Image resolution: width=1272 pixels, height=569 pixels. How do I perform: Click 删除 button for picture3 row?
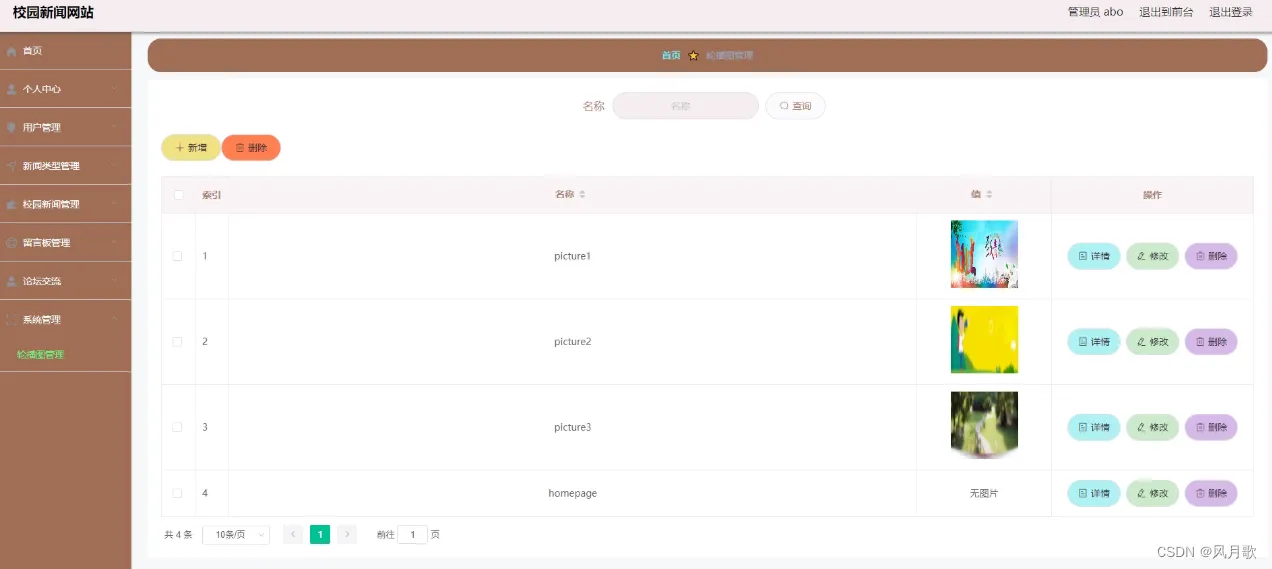pyautogui.click(x=1211, y=427)
